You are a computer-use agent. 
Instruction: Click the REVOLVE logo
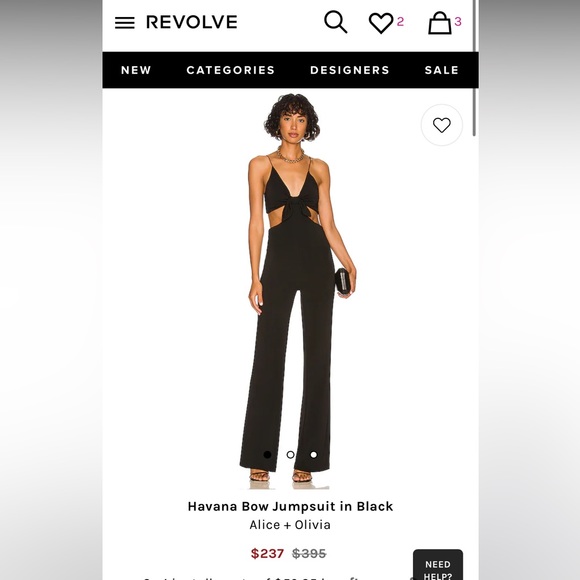click(x=192, y=22)
